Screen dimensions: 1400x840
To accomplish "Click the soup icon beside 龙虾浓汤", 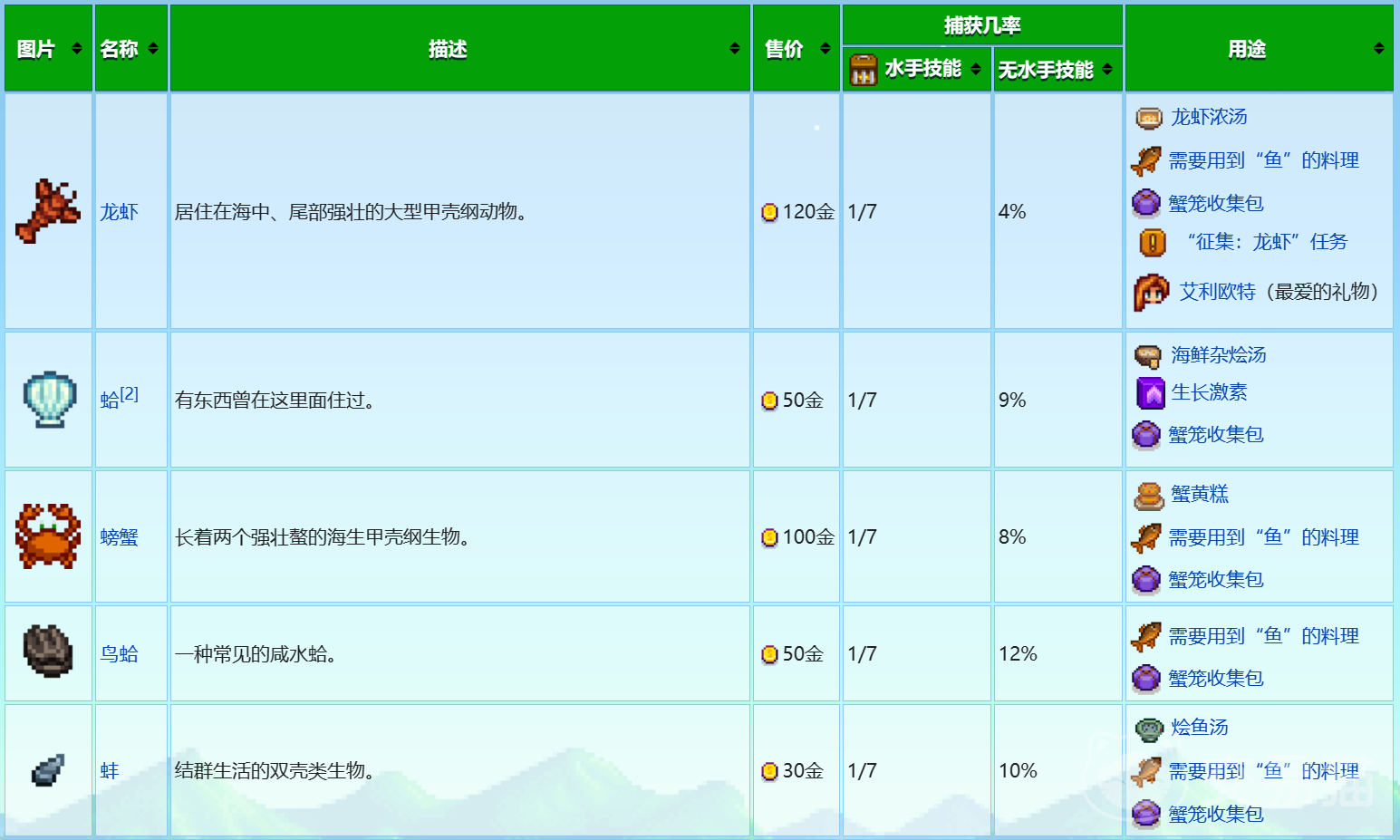I will (x=1149, y=117).
